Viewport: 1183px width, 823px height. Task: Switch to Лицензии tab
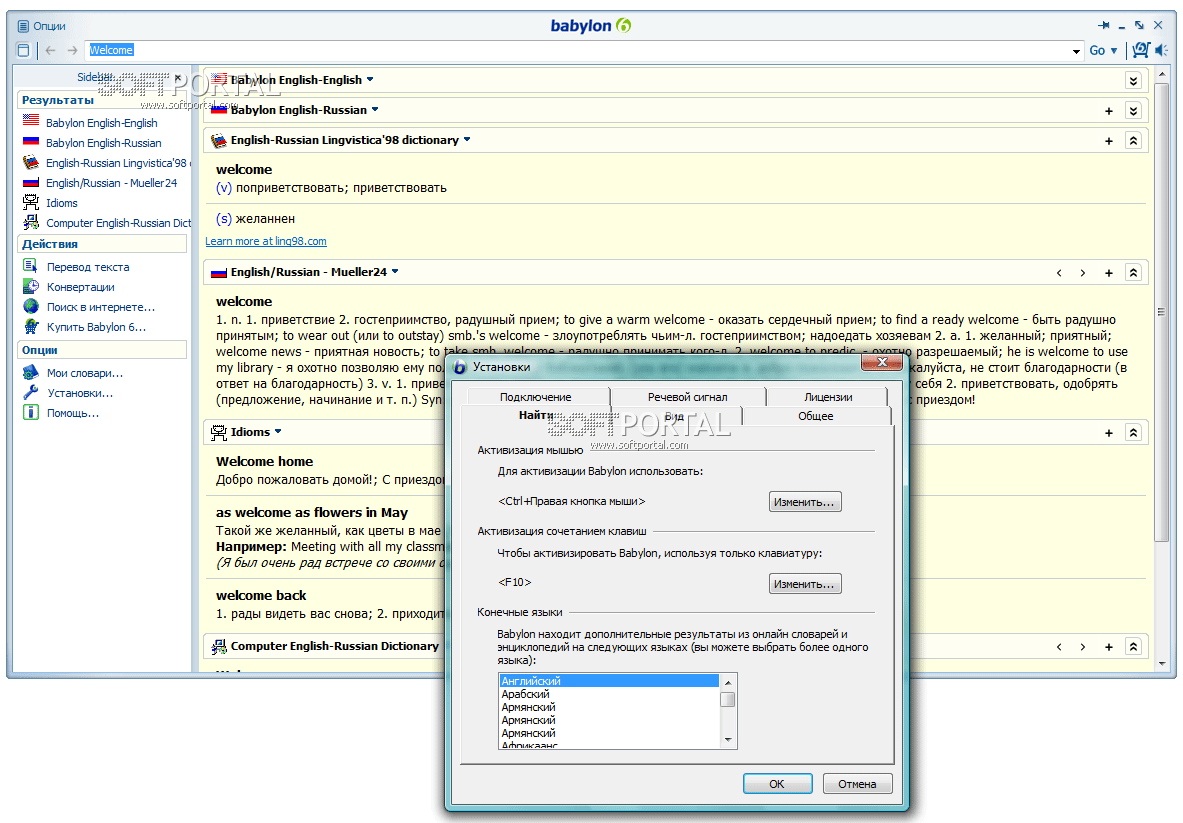828,397
